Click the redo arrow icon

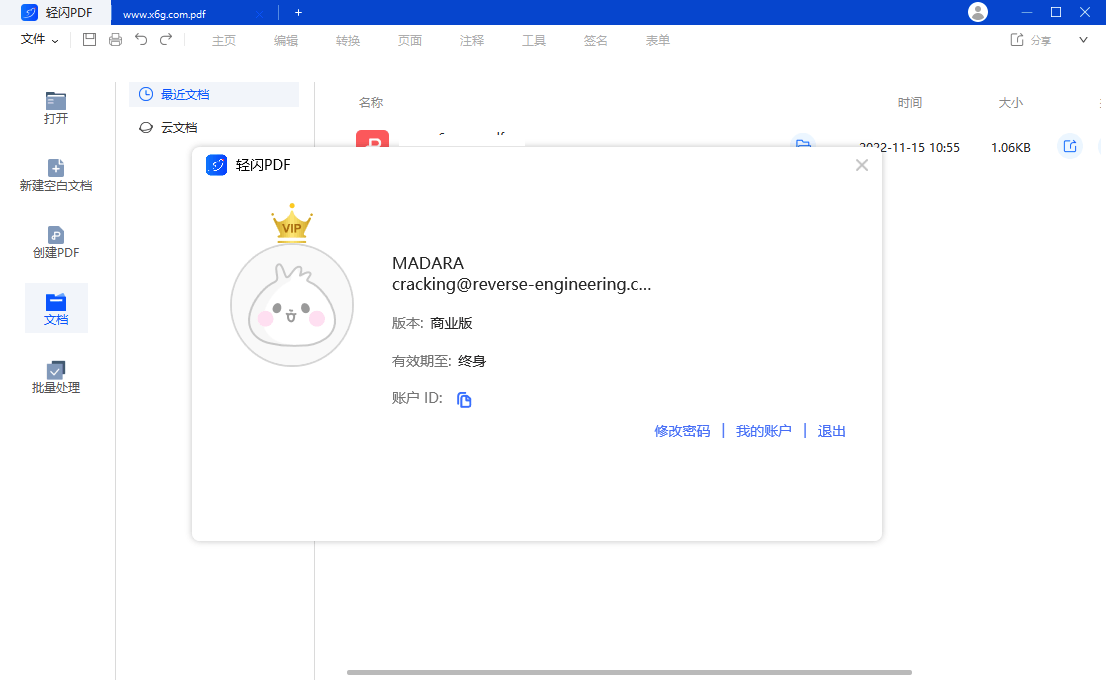point(166,39)
